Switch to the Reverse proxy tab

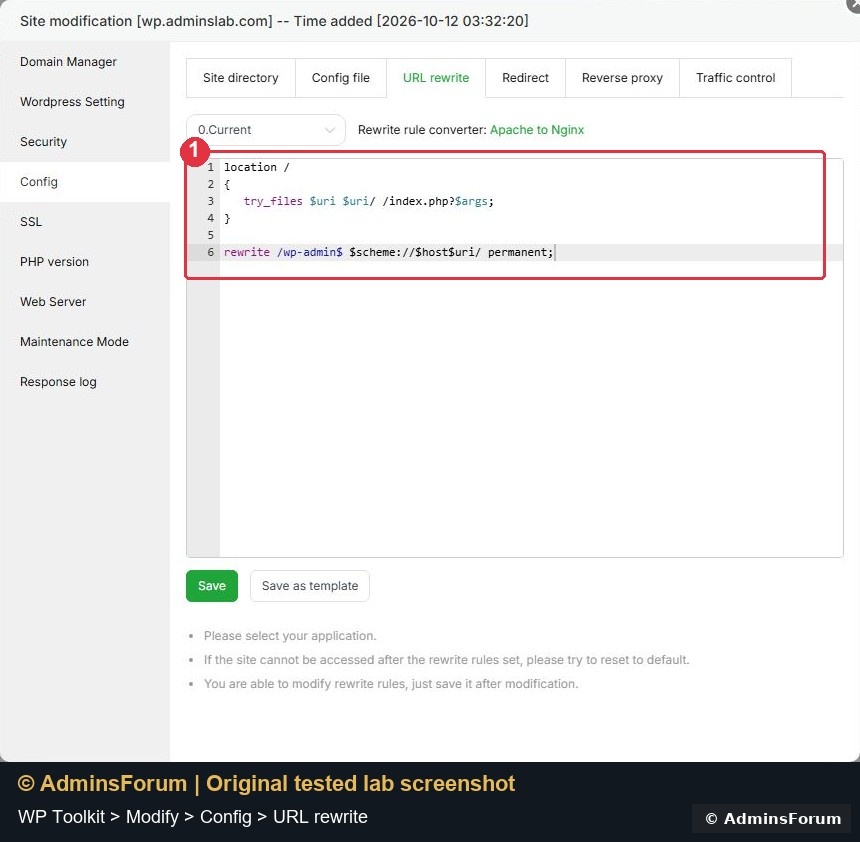pyautogui.click(x=622, y=78)
